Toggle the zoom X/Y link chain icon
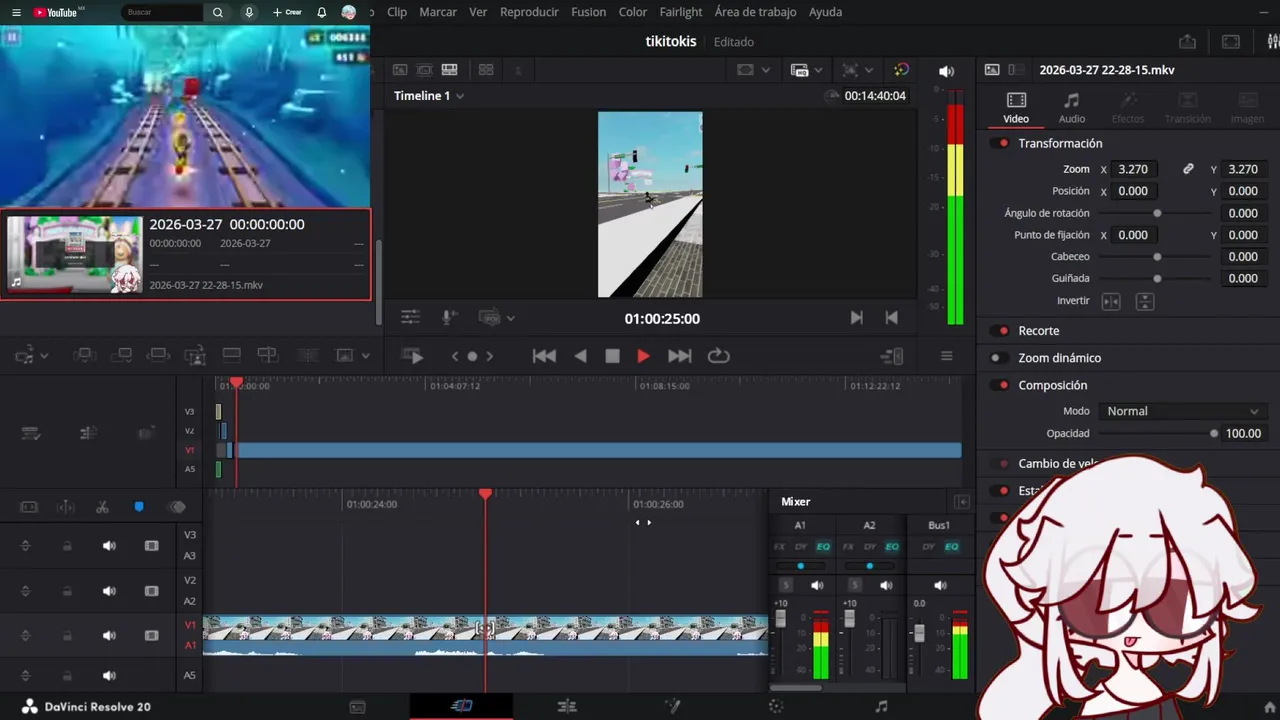The image size is (1280, 720). [1188, 169]
